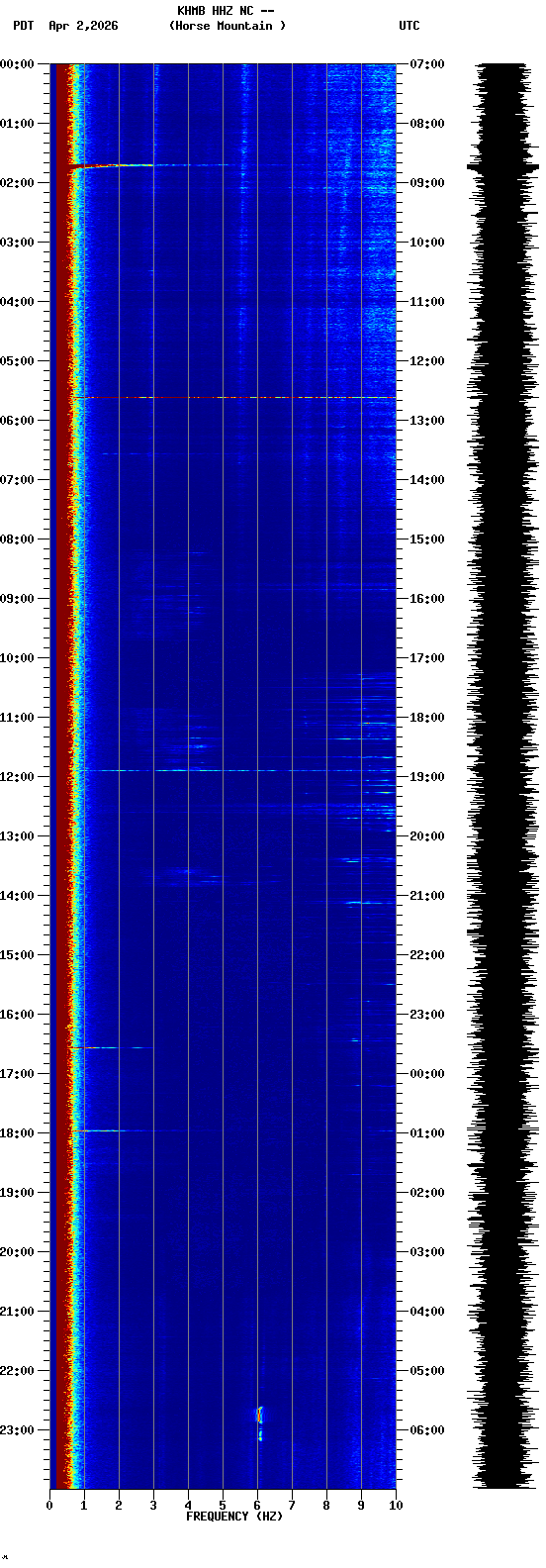Image resolution: width=546 pixels, height=1568 pixels.
Task: Pick the 07:00 label on UTC axis
Action: click(x=426, y=64)
